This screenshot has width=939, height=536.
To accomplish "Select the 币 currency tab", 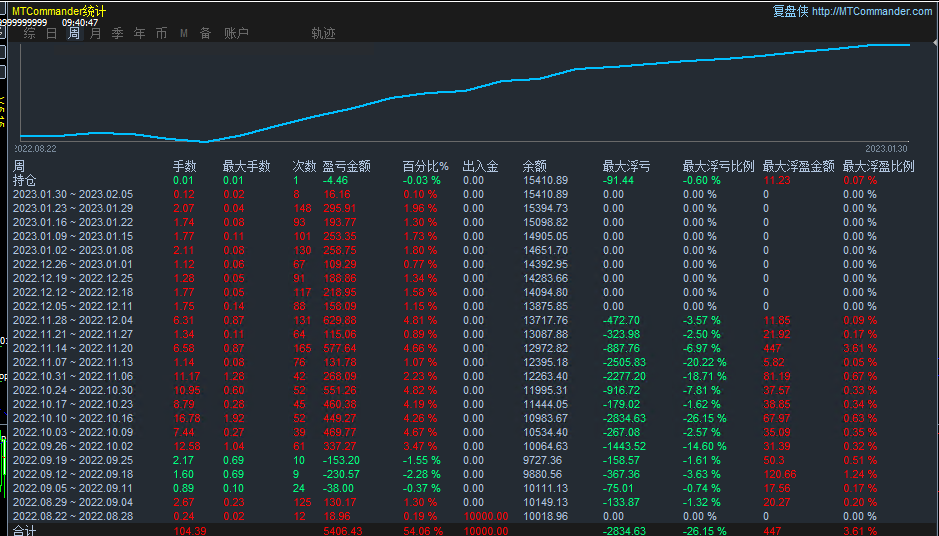I will 162,33.
